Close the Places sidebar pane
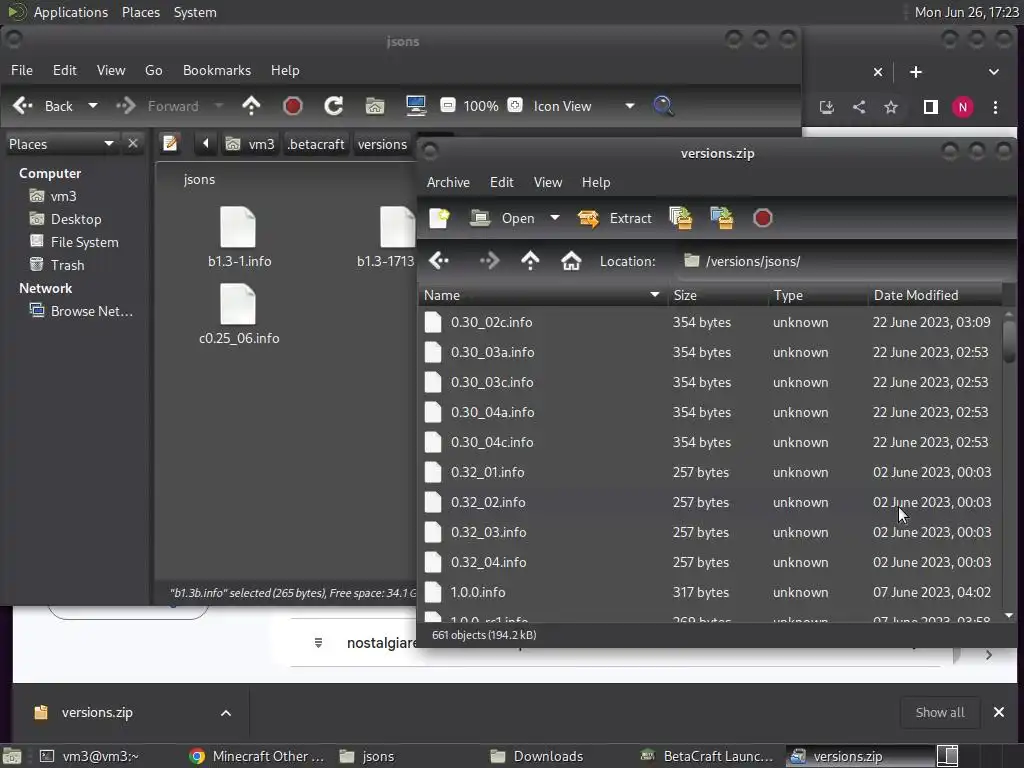 (133, 143)
